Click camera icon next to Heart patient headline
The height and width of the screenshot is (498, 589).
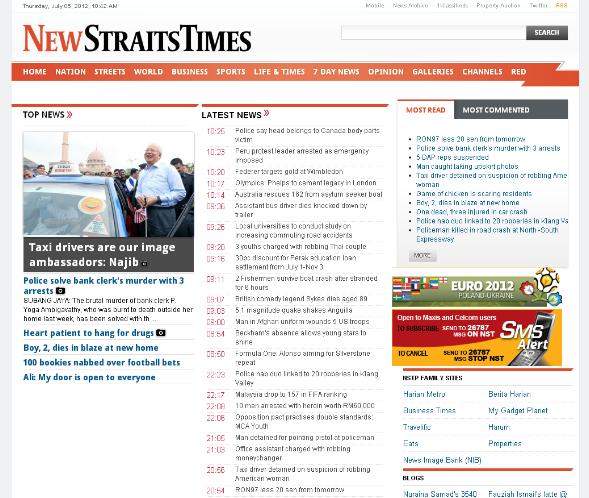pos(161,333)
